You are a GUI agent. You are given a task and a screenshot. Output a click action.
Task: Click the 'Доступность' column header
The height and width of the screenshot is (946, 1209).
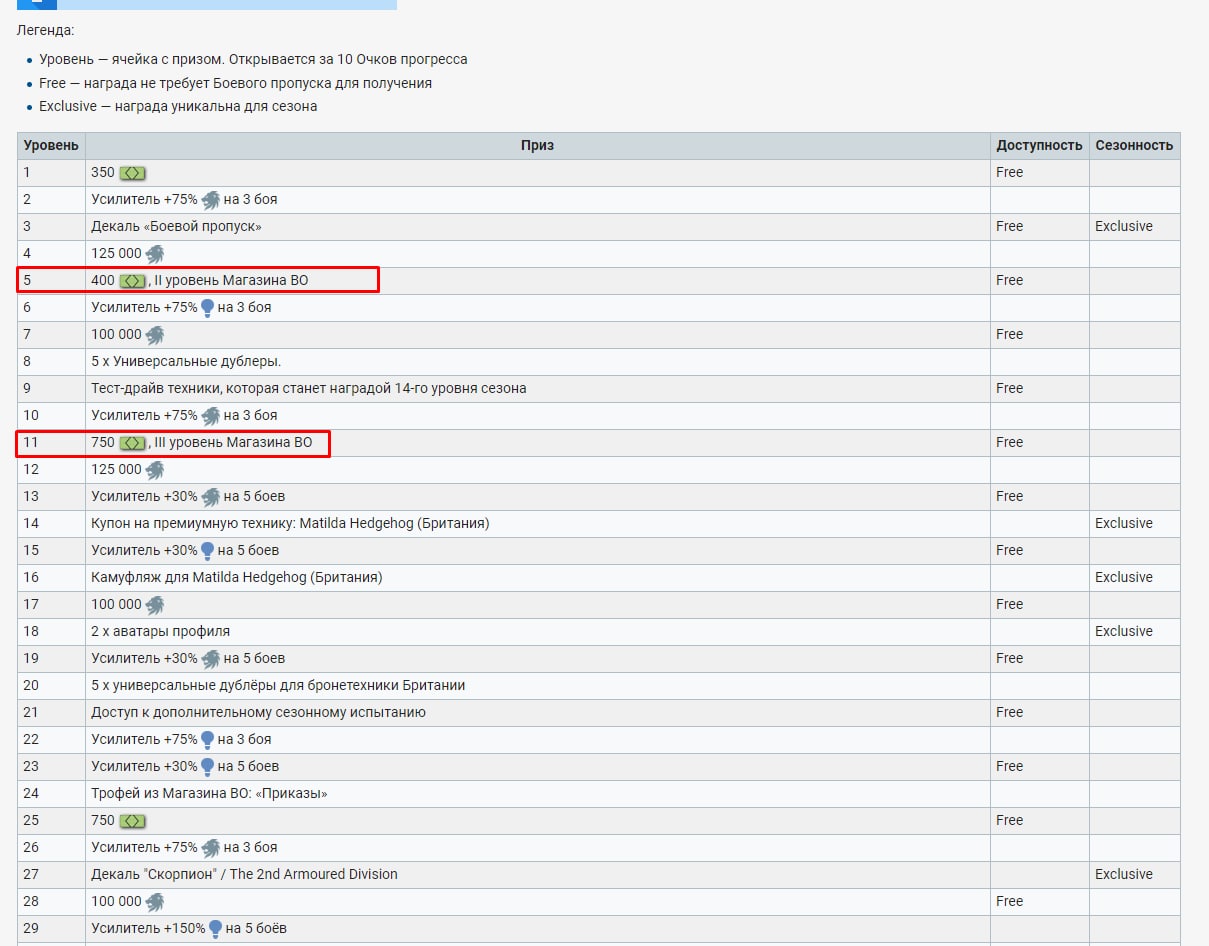1039,146
